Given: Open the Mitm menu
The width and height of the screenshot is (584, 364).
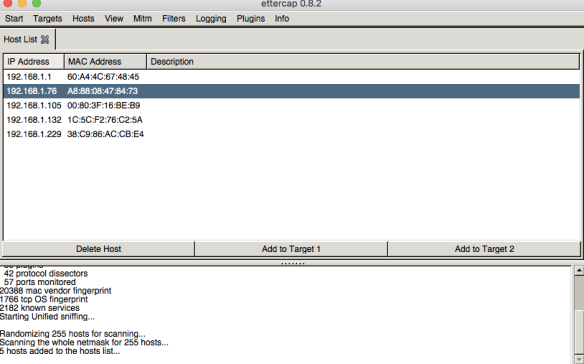Looking at the screenshot, I should click(142, 19).
